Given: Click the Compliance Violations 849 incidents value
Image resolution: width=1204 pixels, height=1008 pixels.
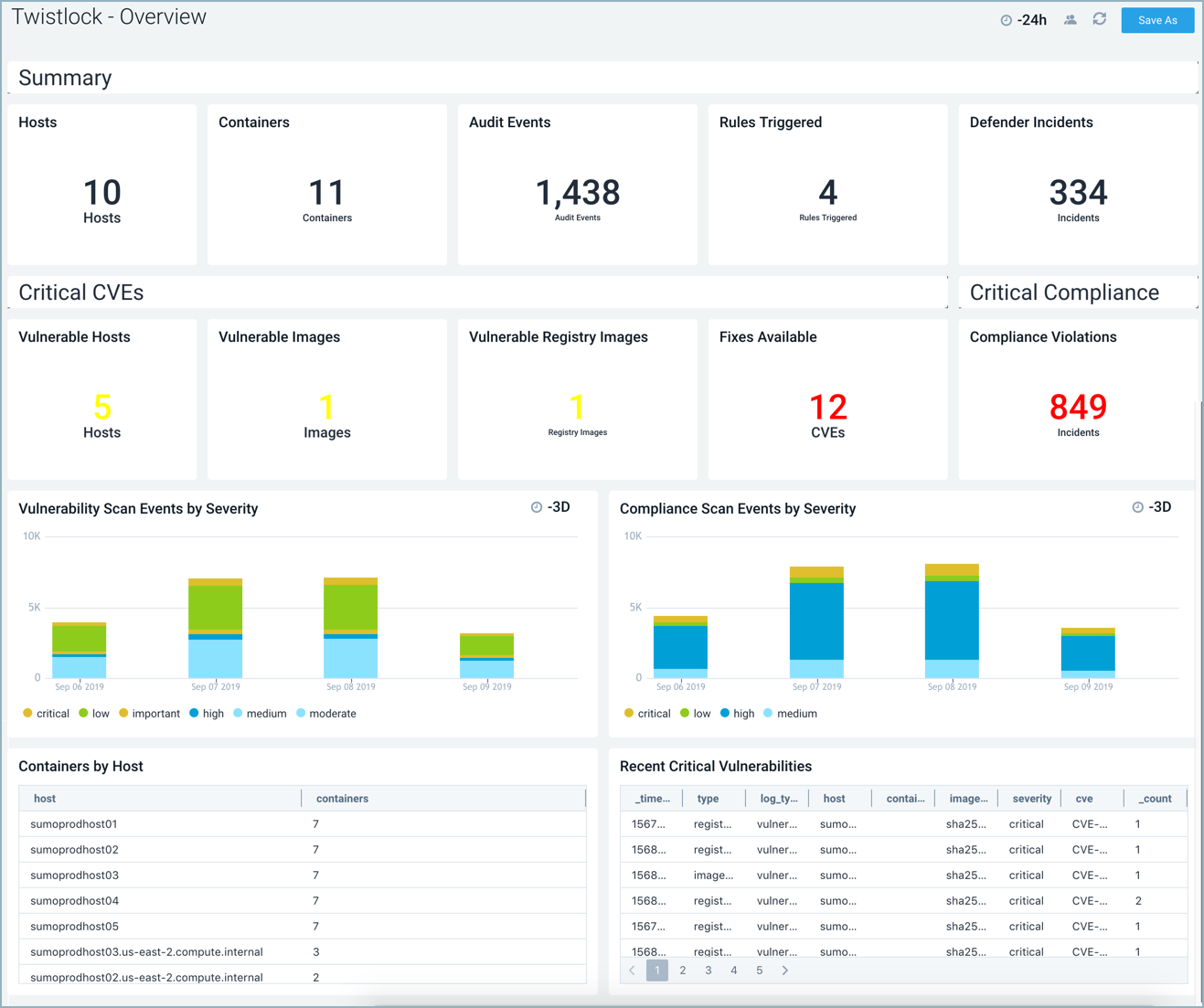Looking at the screenshot, I should [1078, 408].
